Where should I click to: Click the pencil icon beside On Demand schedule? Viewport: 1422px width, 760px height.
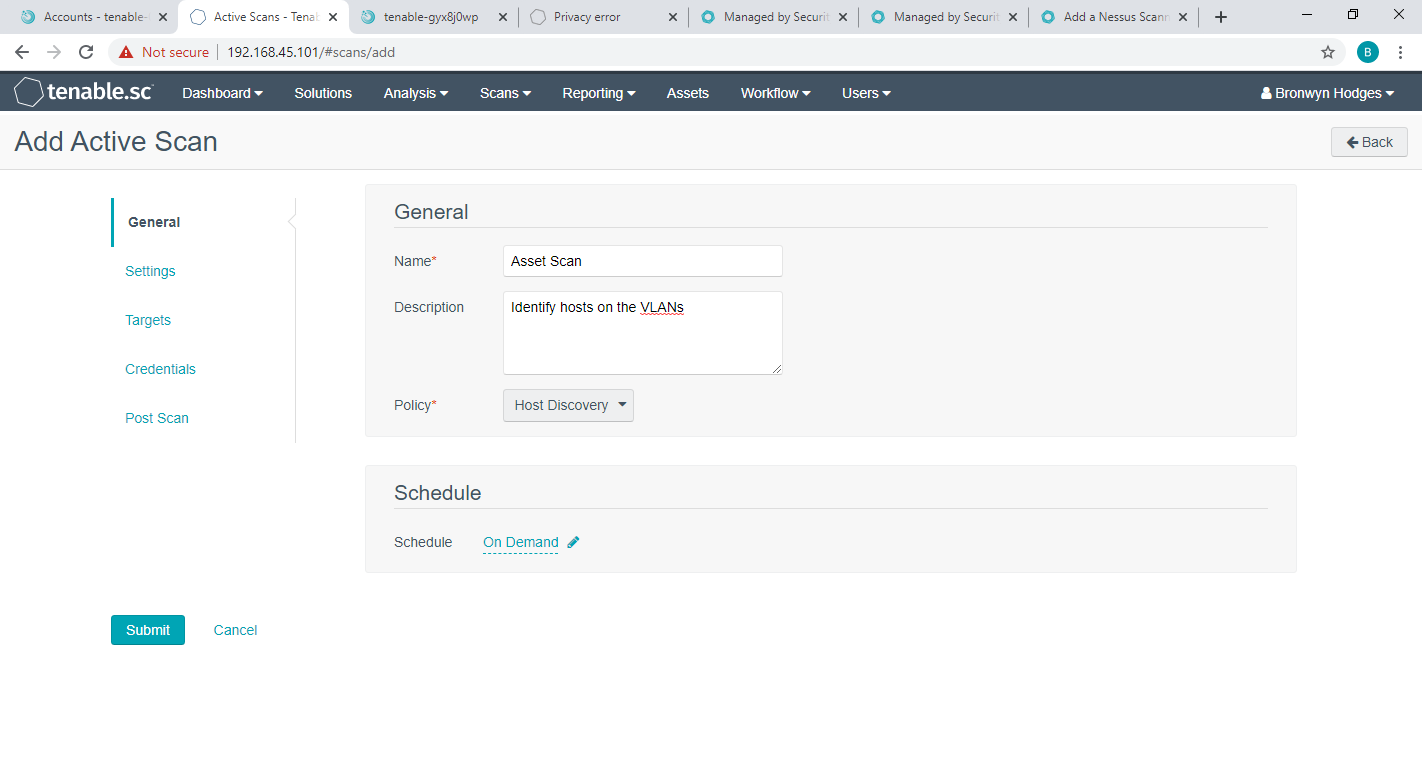point(573,542)
